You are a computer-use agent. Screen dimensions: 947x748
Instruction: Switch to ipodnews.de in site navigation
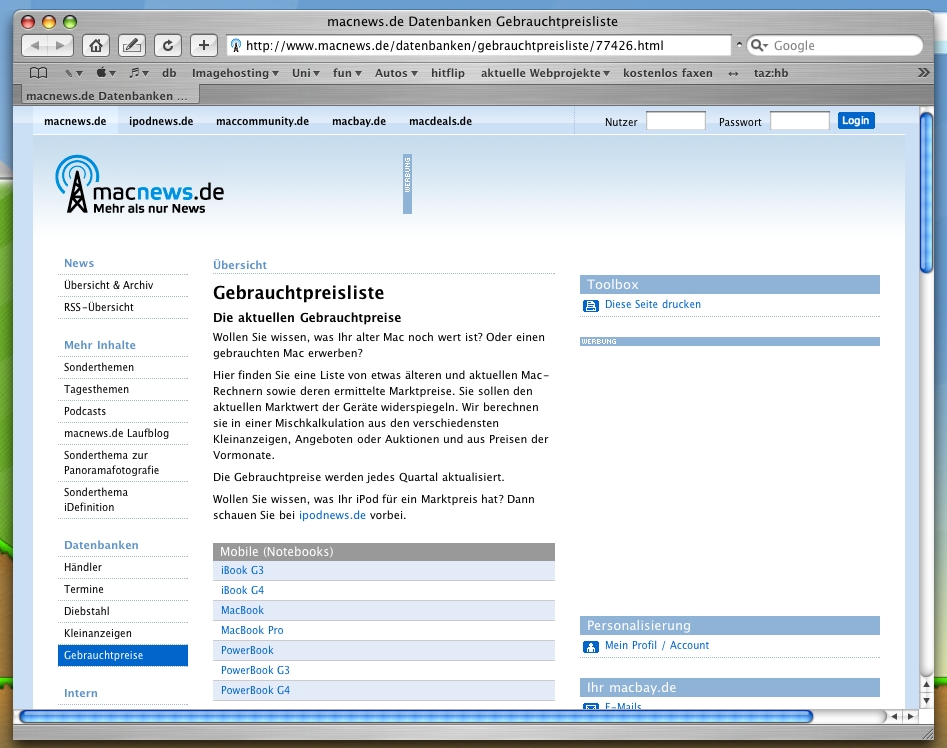(161, 121)
